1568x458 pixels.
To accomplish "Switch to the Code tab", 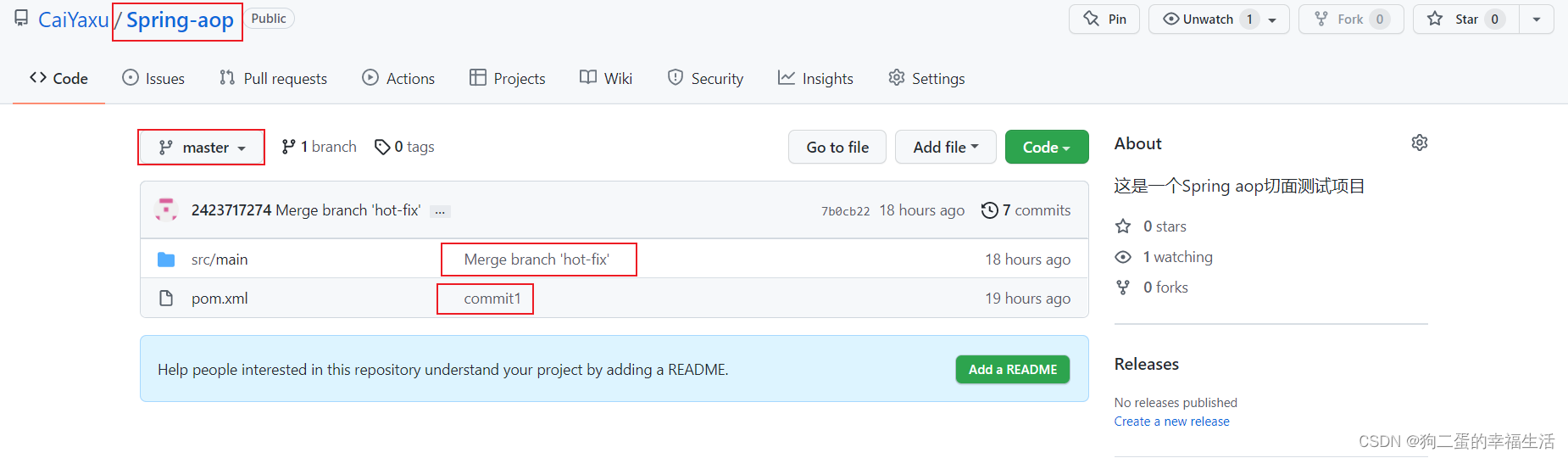I will click(x=58, y=78).
